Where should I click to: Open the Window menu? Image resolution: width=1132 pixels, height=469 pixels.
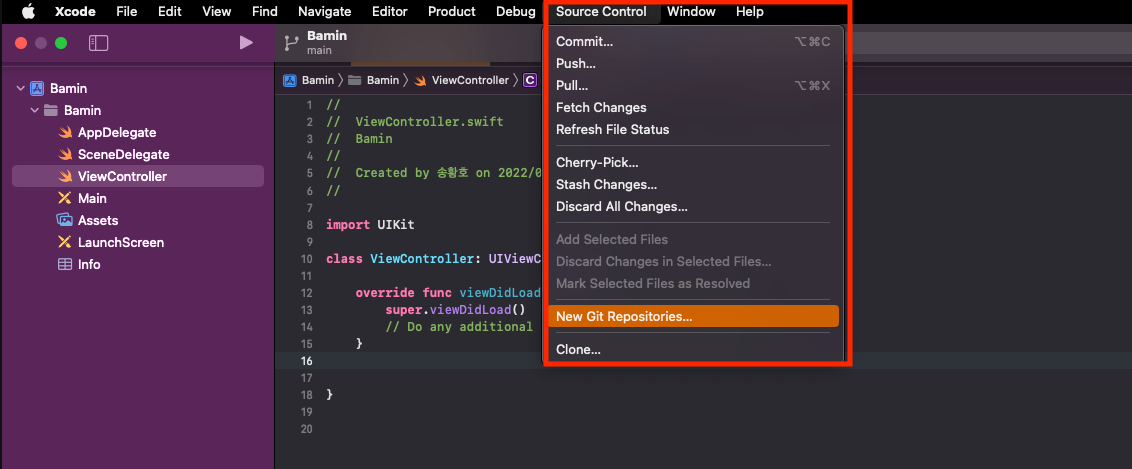pyautogui.click(x=691, y=12)
